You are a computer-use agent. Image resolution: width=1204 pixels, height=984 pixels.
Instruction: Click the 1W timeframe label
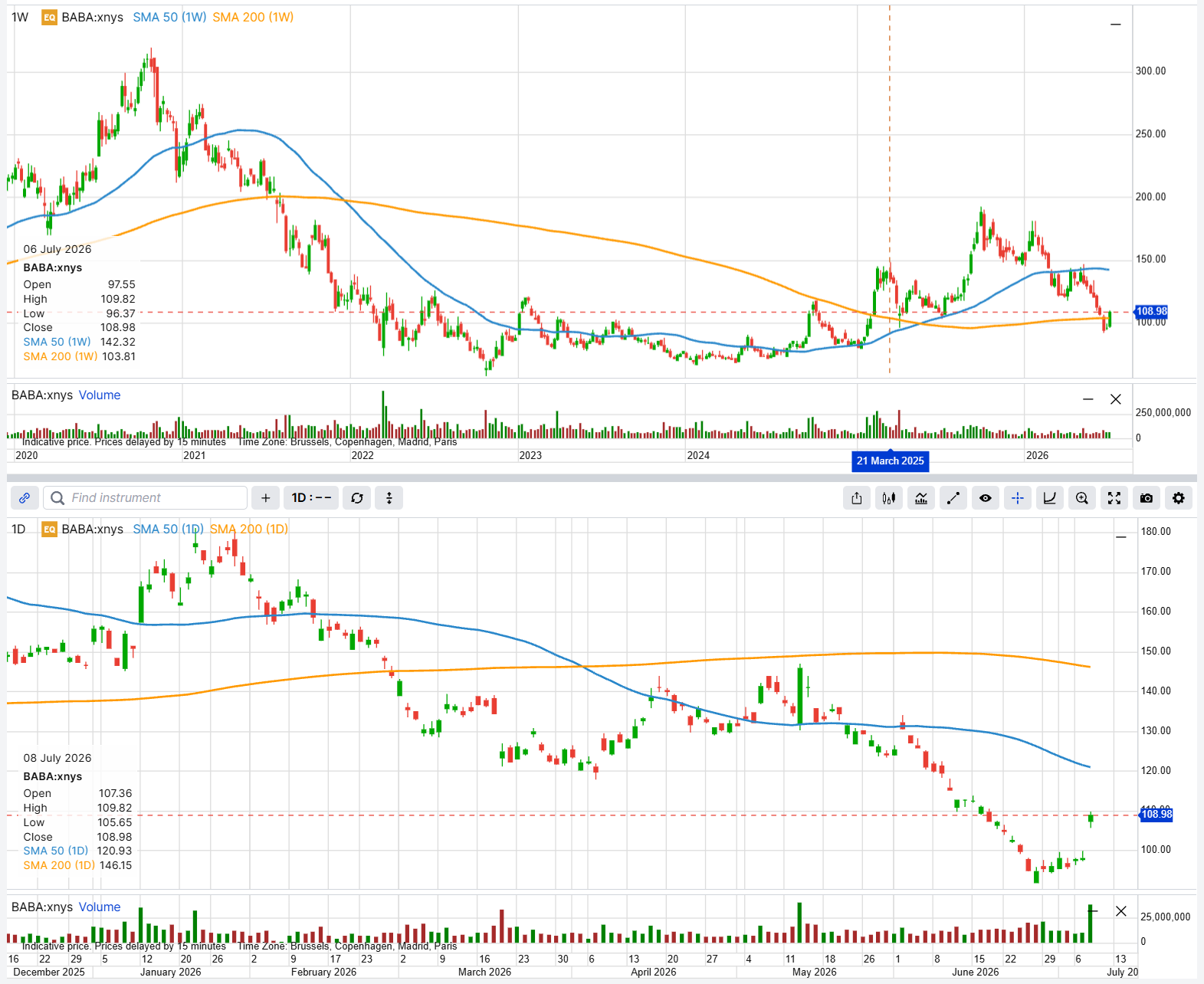20,17
